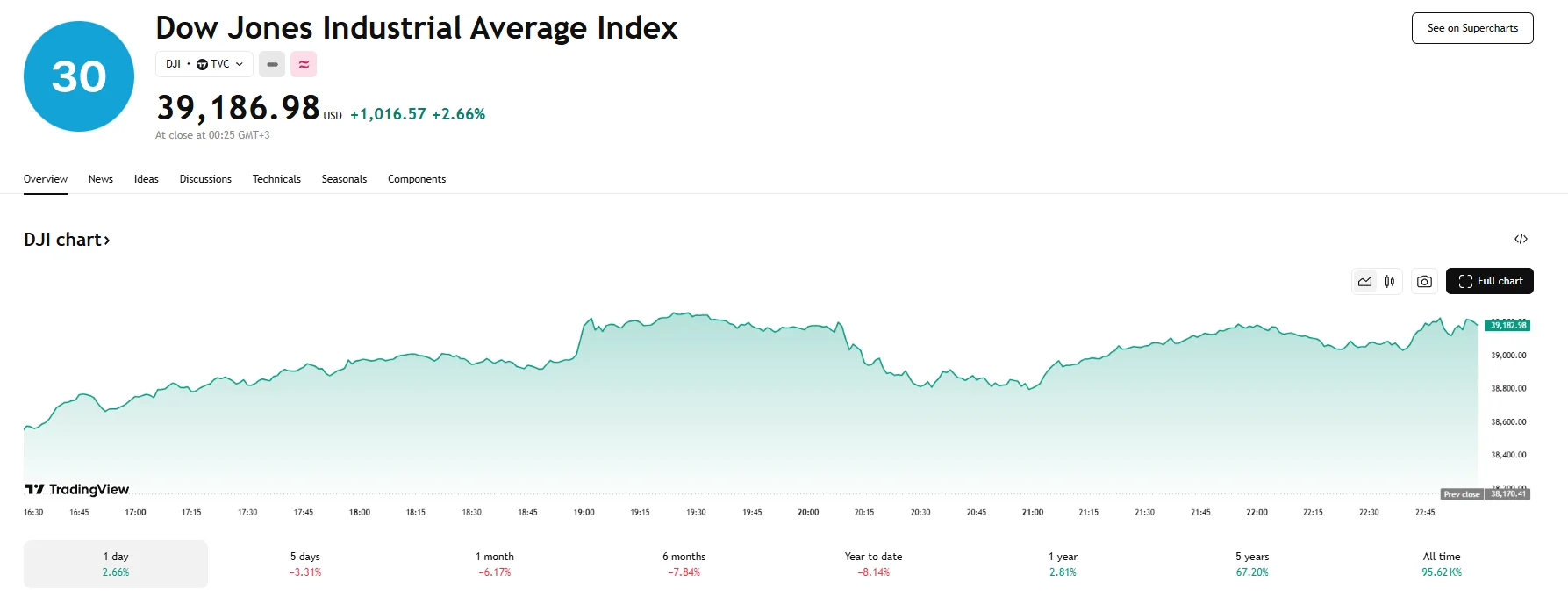Viewport: 1568px width, 612px height.
Task: Open the DJI TVC source dropdown
Action: [204, 64]
